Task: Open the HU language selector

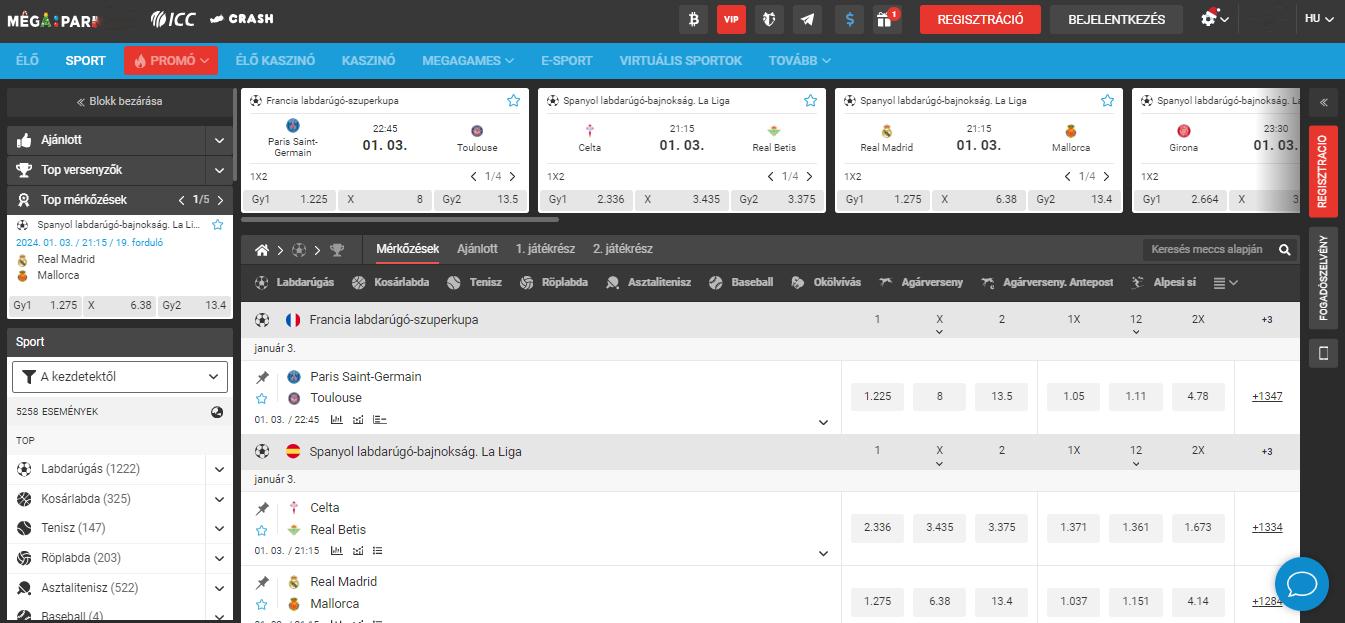Action: pos(1320,19)
